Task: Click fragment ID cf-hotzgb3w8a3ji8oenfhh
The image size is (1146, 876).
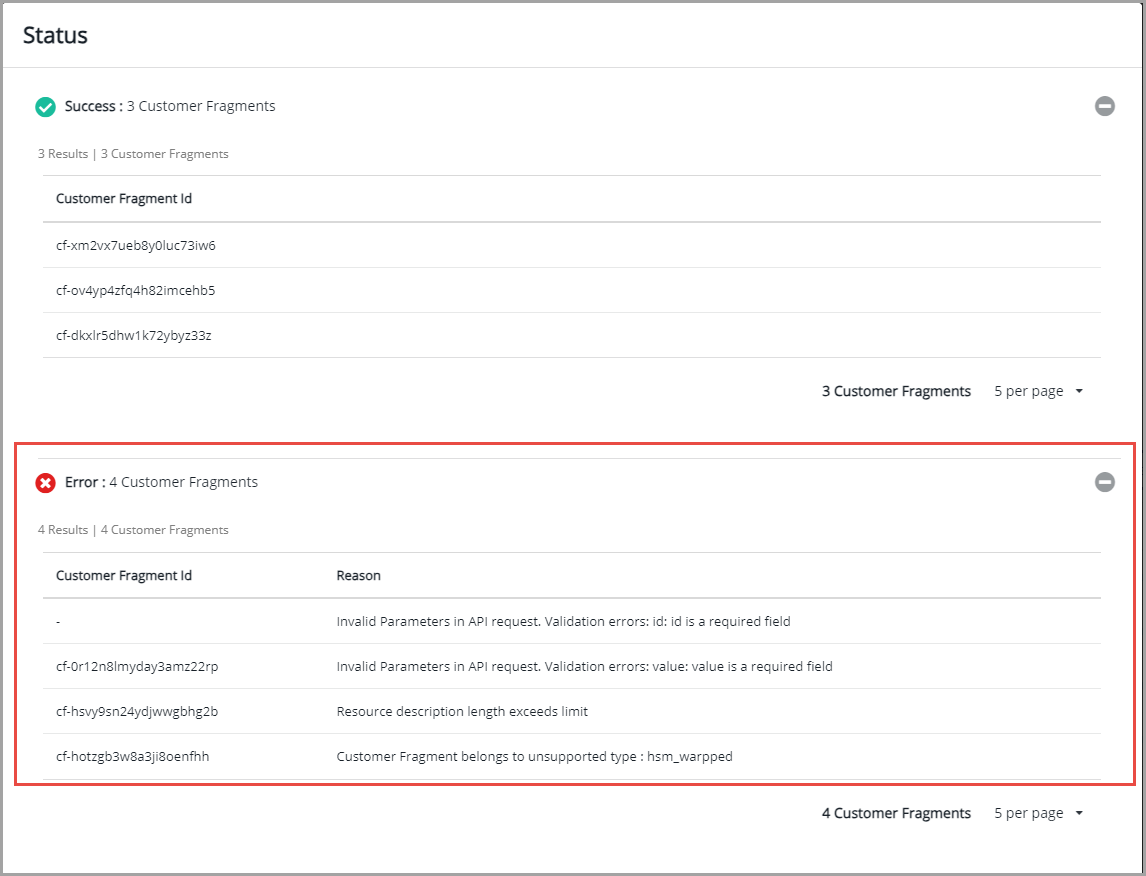Action: (133, 756)
